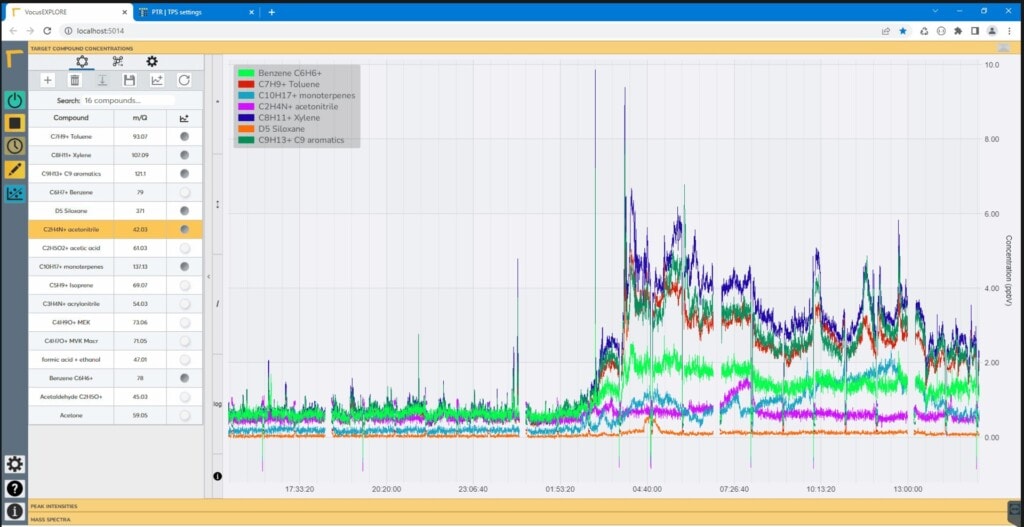Click the log scale button on chart
This screenshot has width=1024, height=527.
tap(218, 404)
